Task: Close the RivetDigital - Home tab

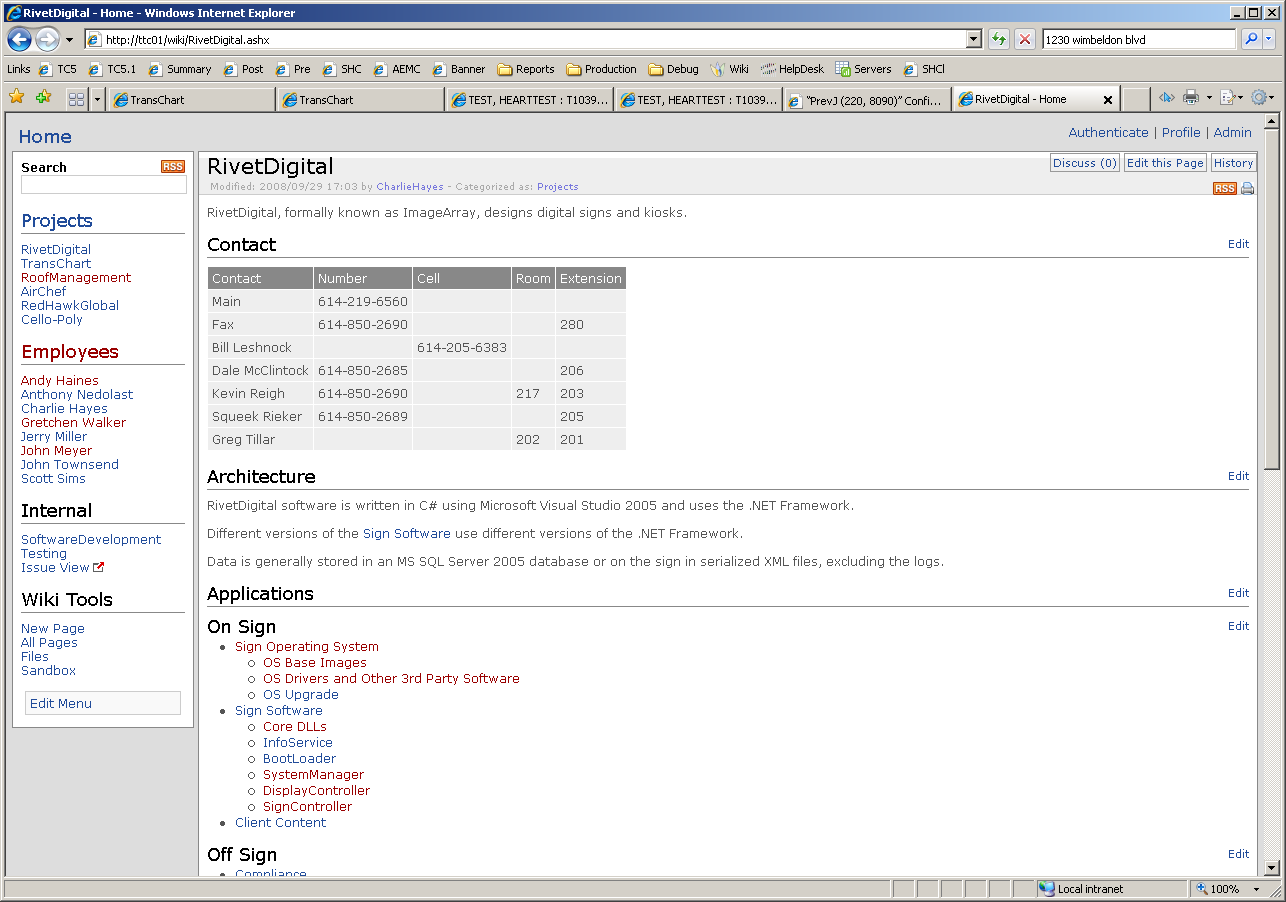Action: pos(1107,100)
